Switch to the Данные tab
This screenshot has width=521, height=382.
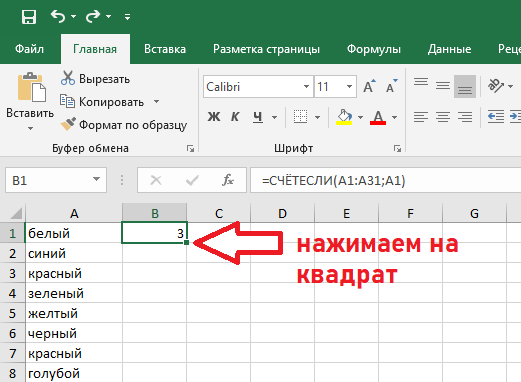point(449,49)
